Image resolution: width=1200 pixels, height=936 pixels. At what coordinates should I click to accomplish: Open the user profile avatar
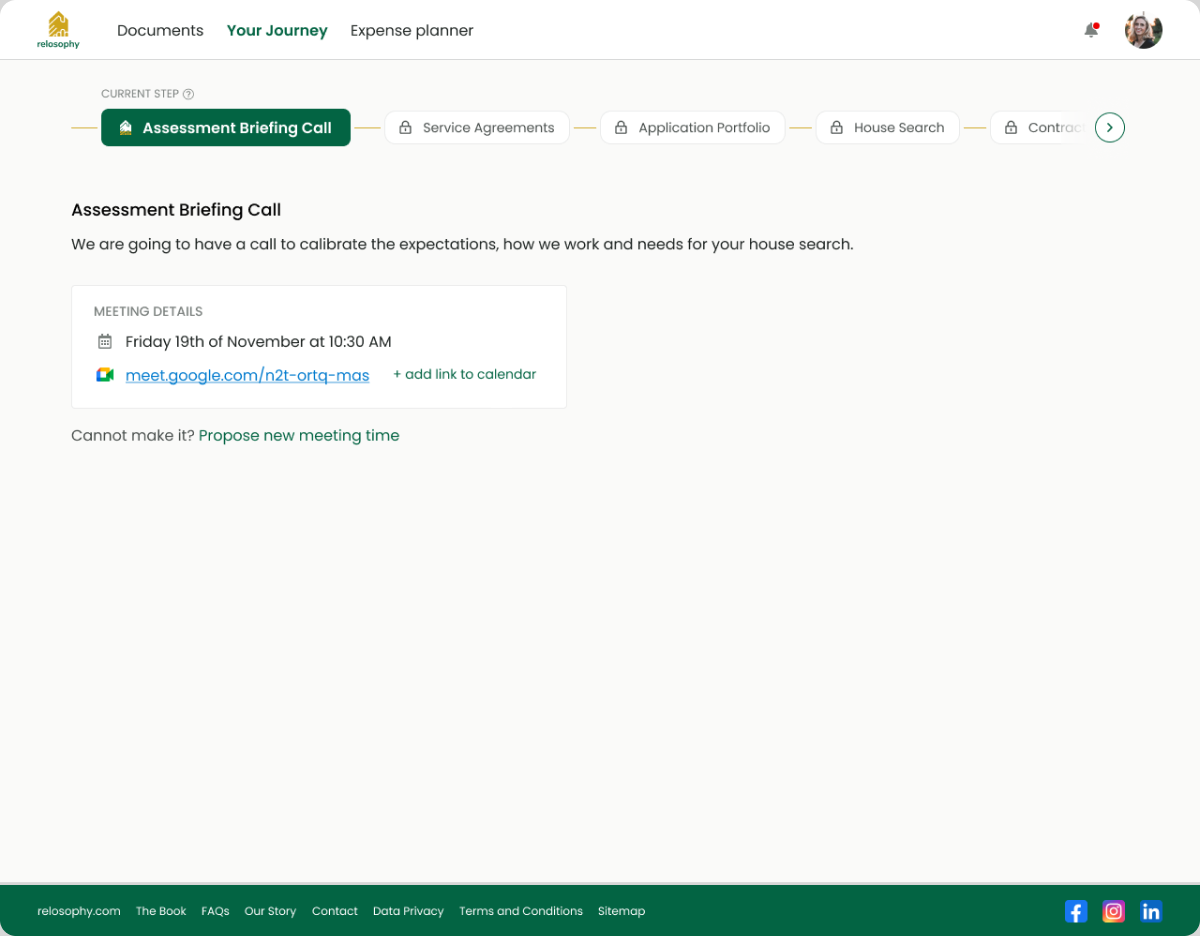tap(1143, 30)
